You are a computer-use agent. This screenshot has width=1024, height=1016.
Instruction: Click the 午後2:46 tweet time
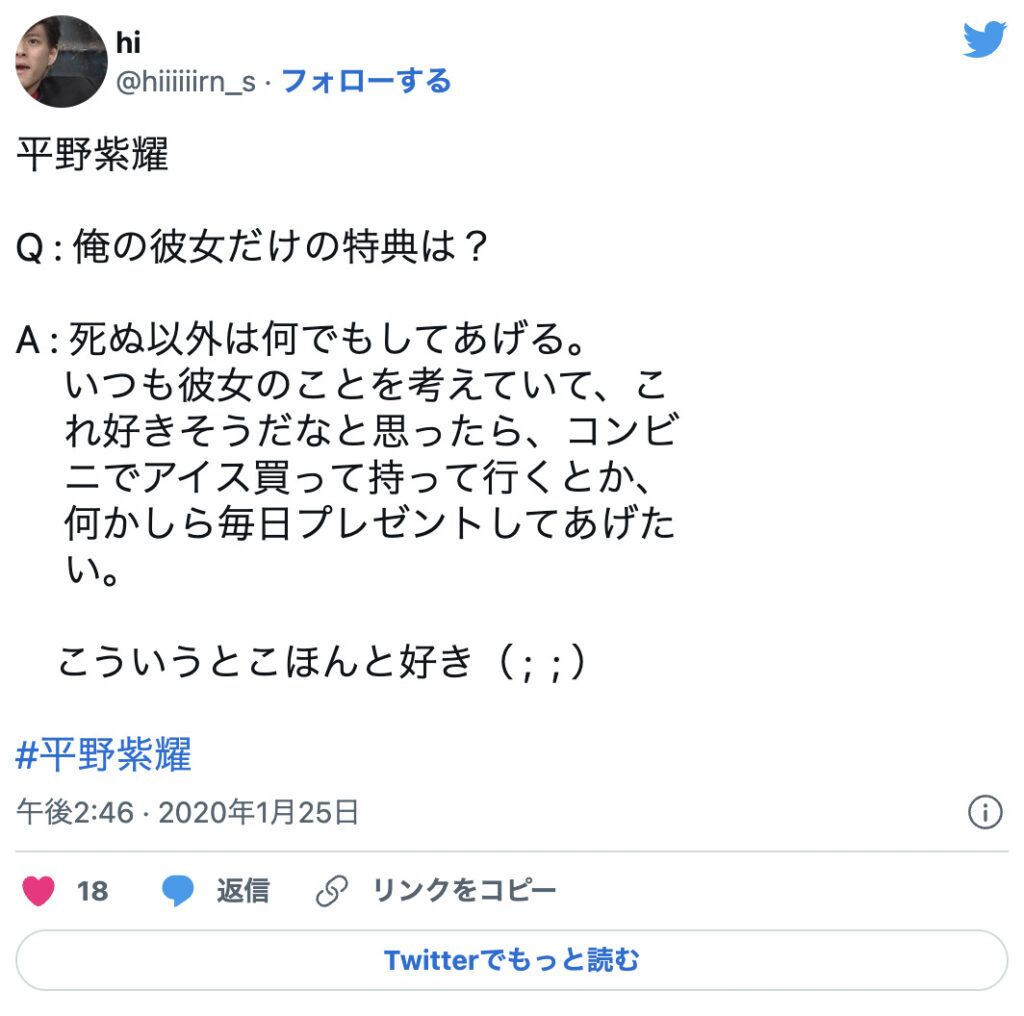click(x=74, y=812)
